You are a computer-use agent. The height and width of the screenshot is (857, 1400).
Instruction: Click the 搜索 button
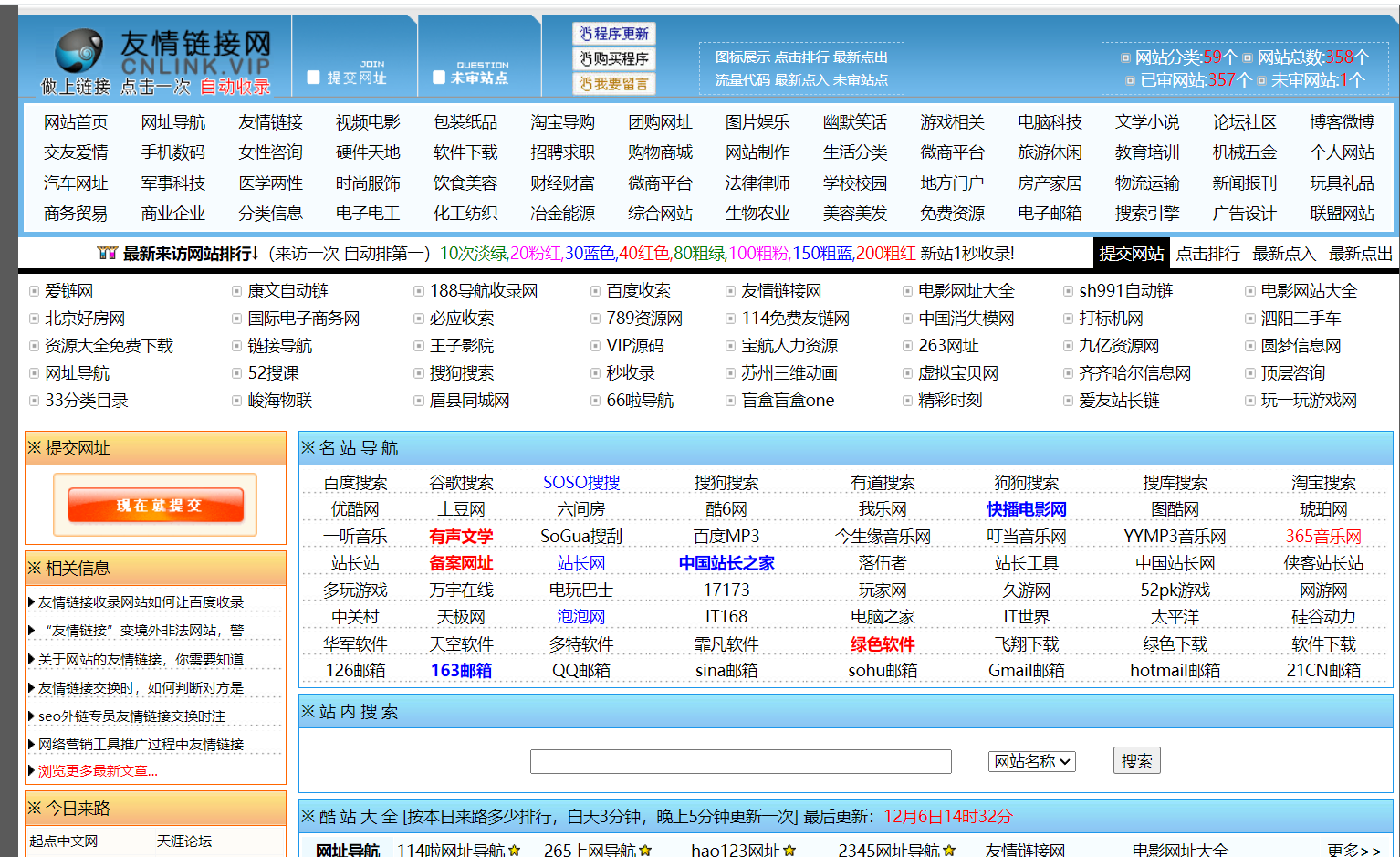tap(1136, 761)
